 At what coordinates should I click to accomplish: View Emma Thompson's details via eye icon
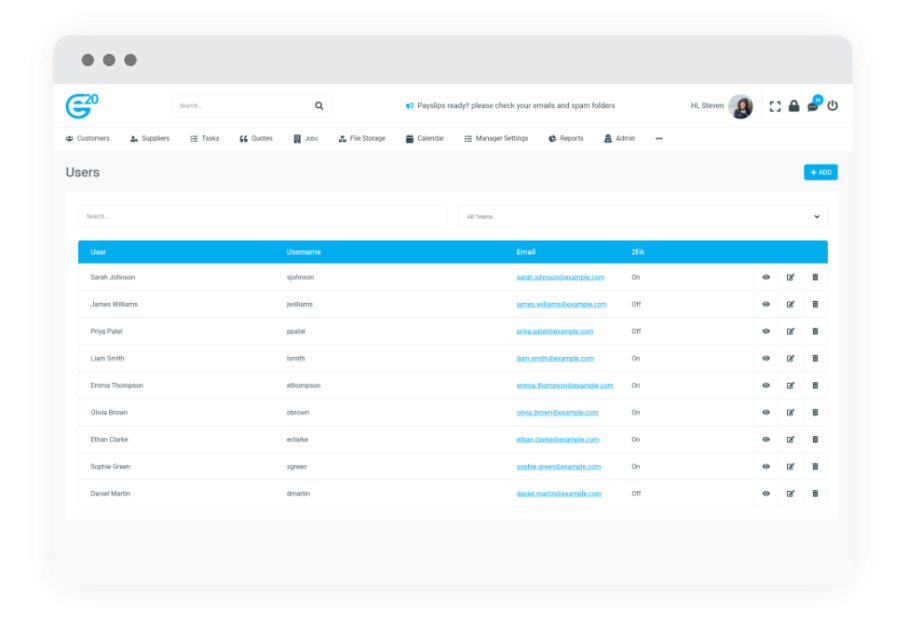point(765,385)
